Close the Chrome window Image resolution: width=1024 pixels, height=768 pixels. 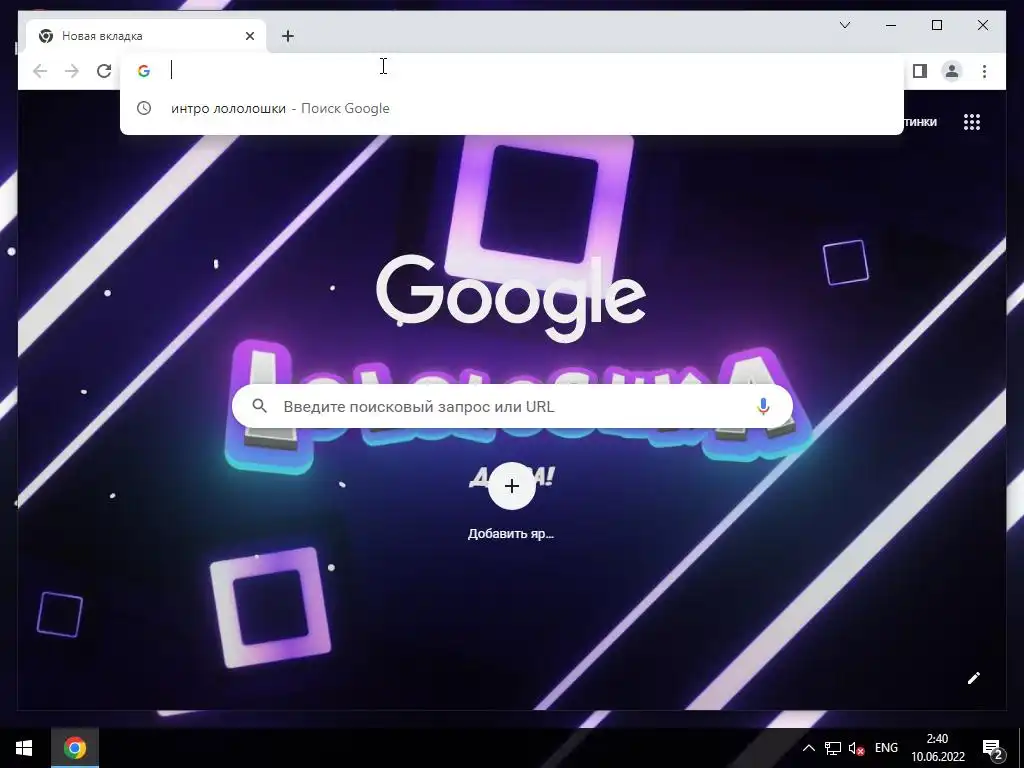point(982,25)
